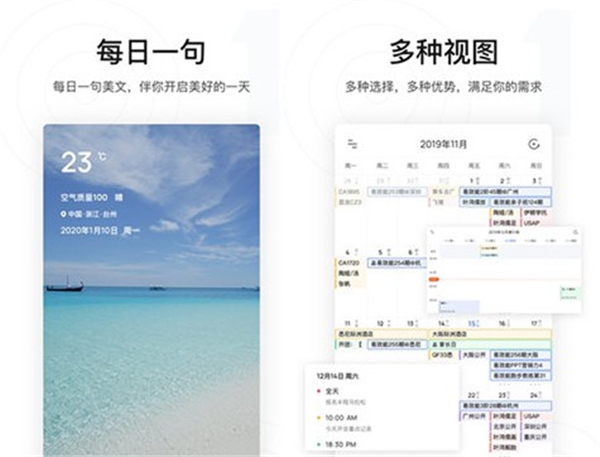The image size is (600, 457).
Task: Select November 14 in the month grid
Action: point(443,323)
